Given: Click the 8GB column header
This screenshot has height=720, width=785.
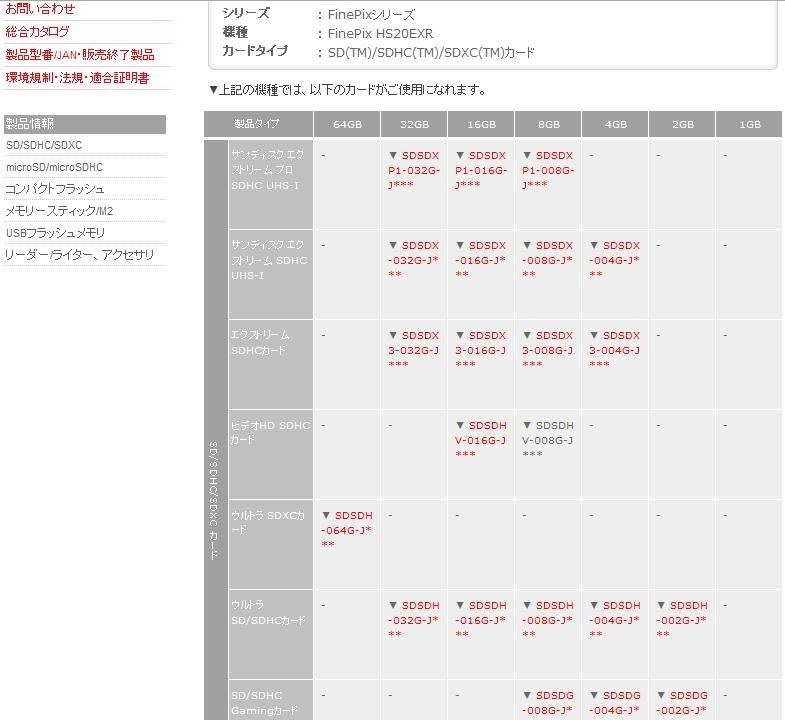Looking at the screenshot, I should pos(548,124).
